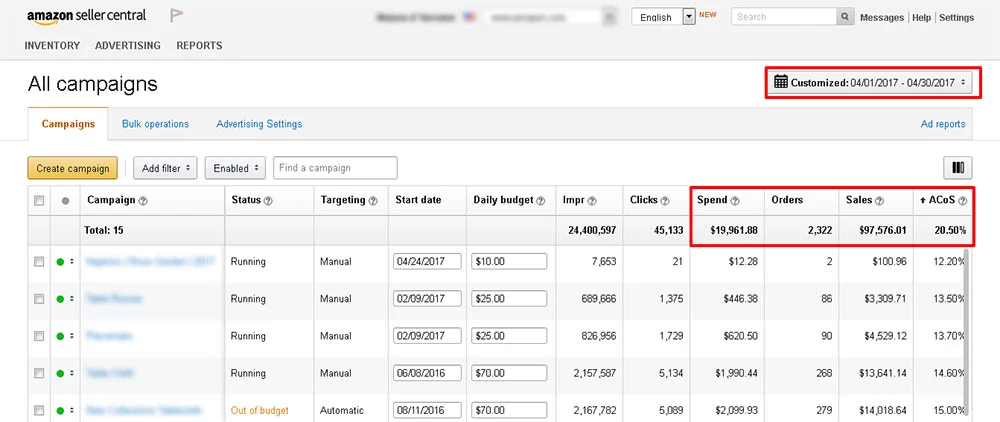Open the English language dropdown

(x=663, y=17)
